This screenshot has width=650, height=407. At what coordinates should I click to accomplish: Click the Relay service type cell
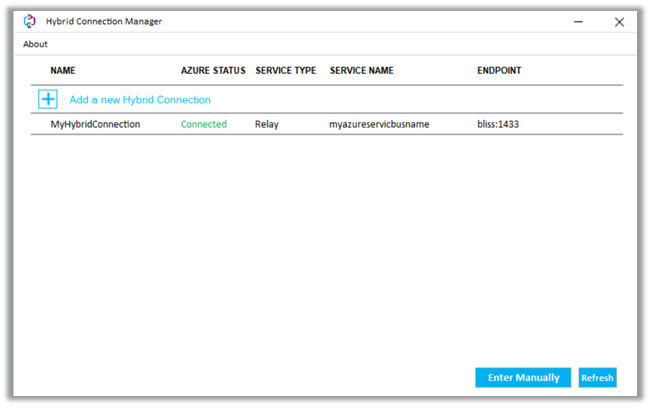pyautogui.click(x=267, y=125)
